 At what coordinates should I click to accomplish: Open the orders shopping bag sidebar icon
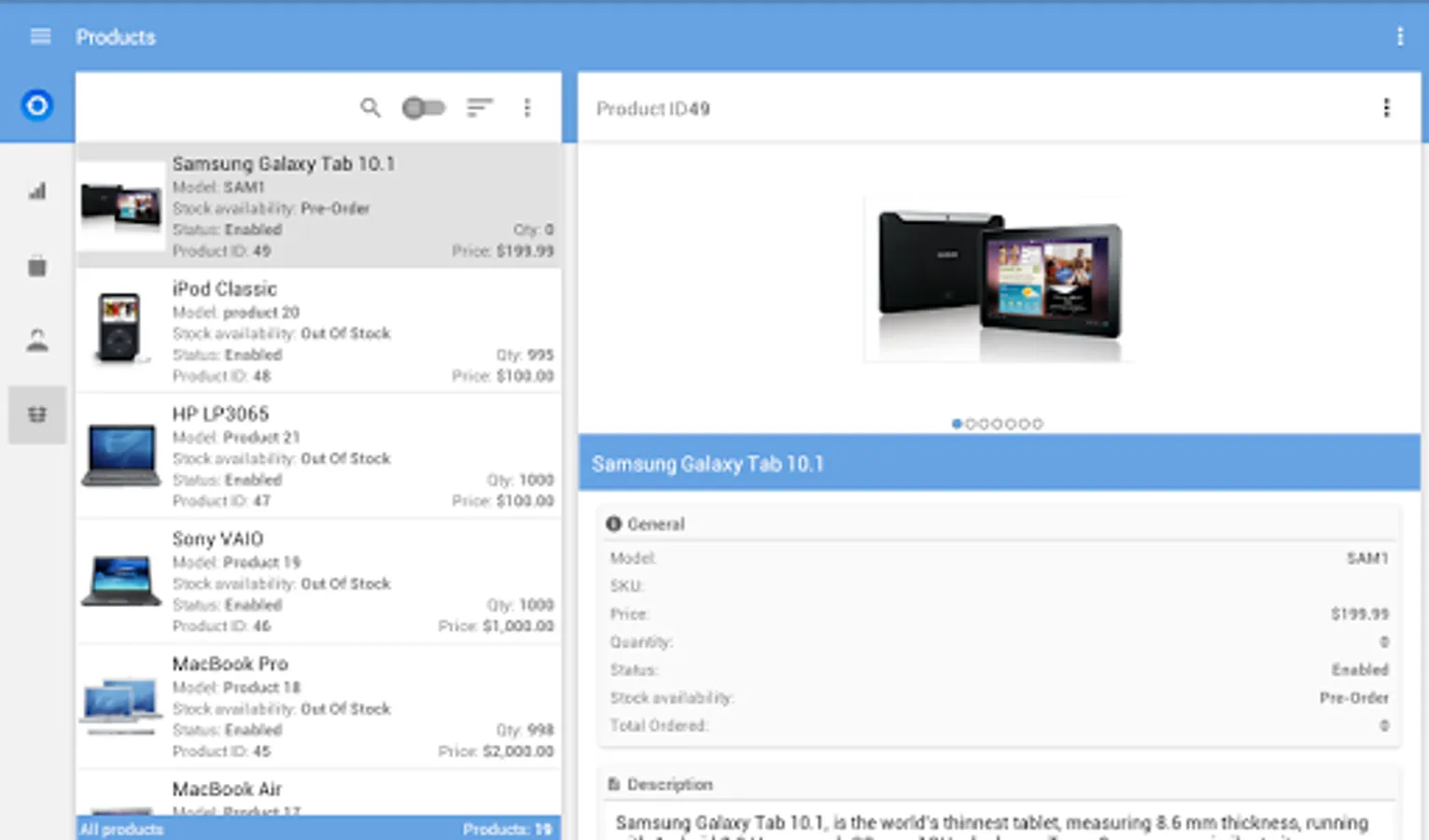(x=37, y=266)
